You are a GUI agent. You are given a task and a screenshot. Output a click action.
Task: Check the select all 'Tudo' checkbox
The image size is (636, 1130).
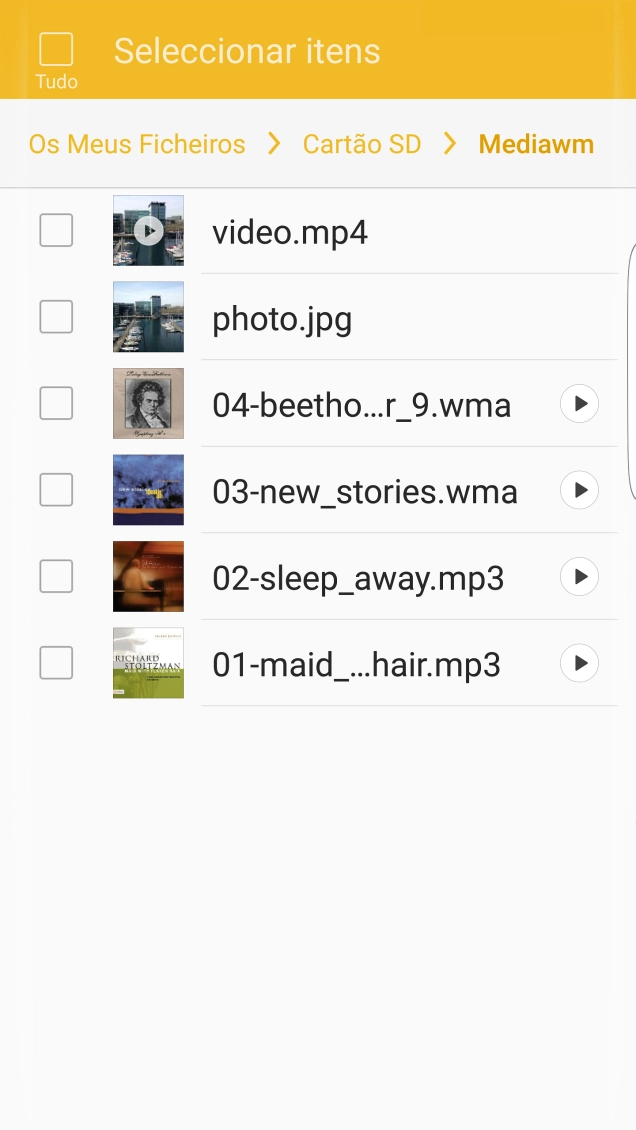point(56,50)
